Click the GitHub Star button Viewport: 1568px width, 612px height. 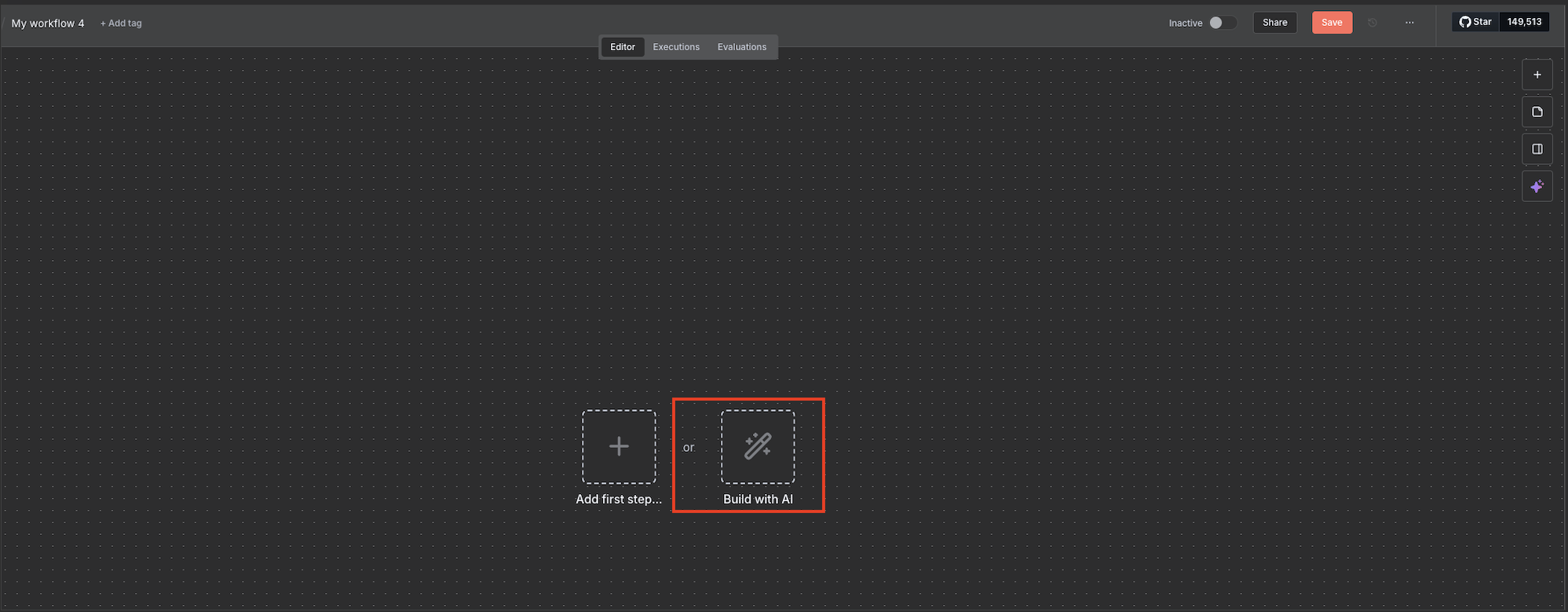click(1475, 22)
